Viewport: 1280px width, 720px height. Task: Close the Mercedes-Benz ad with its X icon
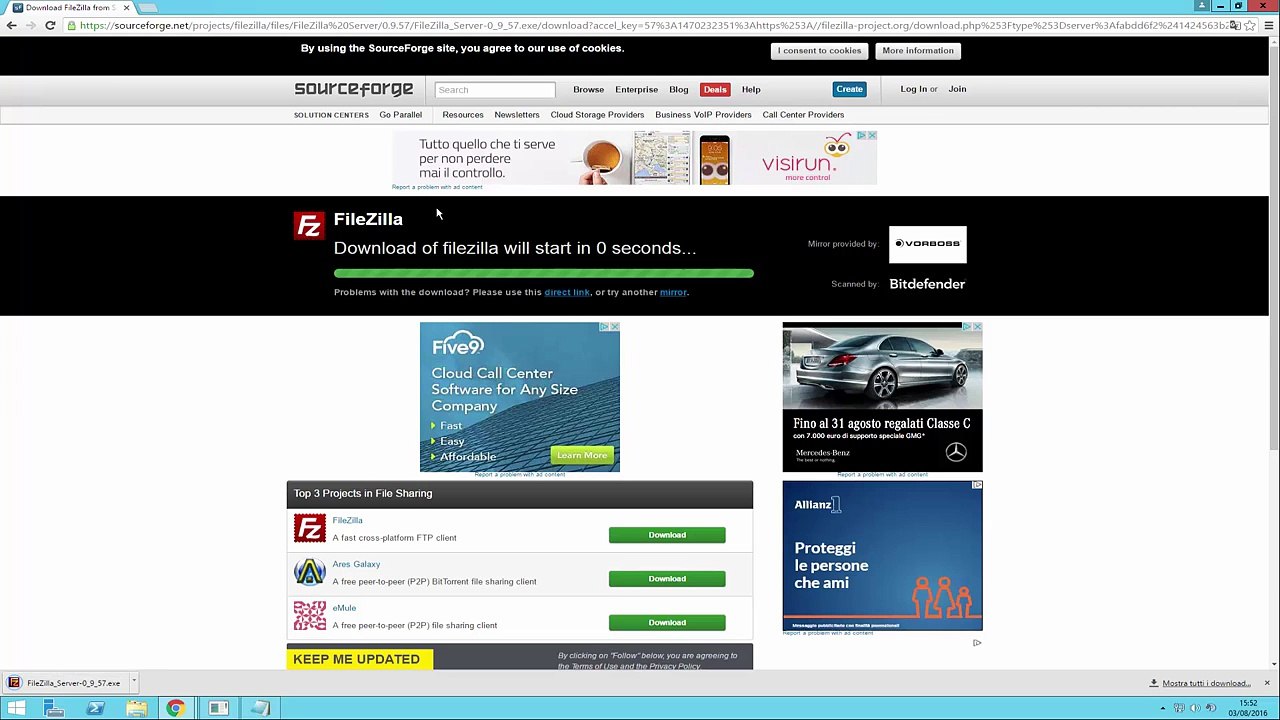977,327
